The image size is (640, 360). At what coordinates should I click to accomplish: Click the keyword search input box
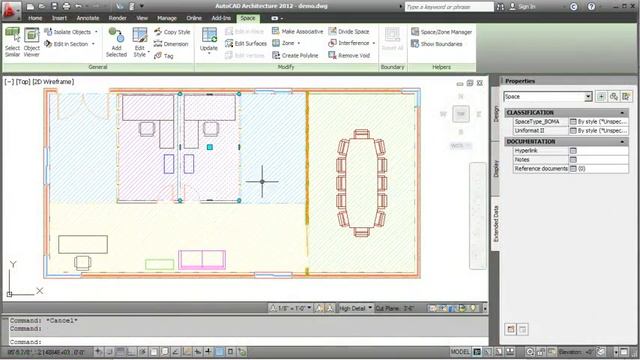click(449, 7)
